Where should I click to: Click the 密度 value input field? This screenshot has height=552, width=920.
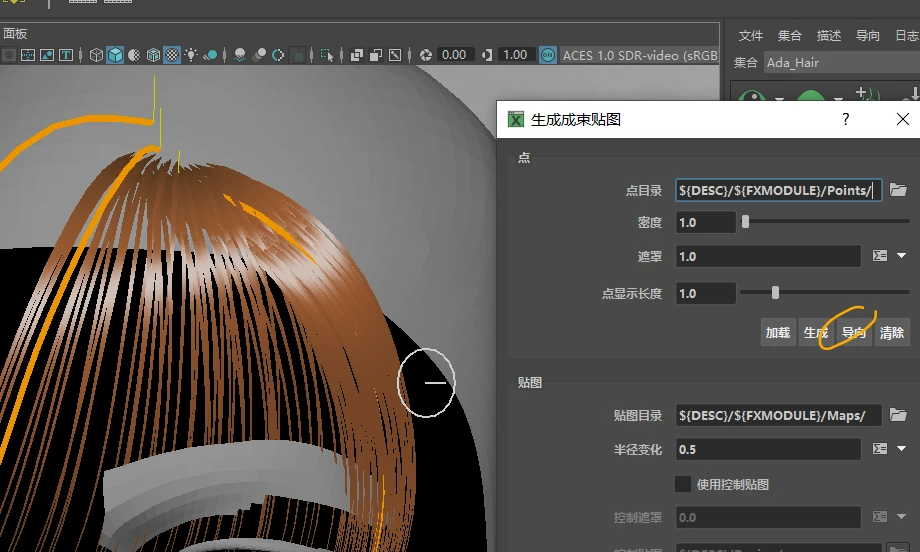click(x=705, y=222)
